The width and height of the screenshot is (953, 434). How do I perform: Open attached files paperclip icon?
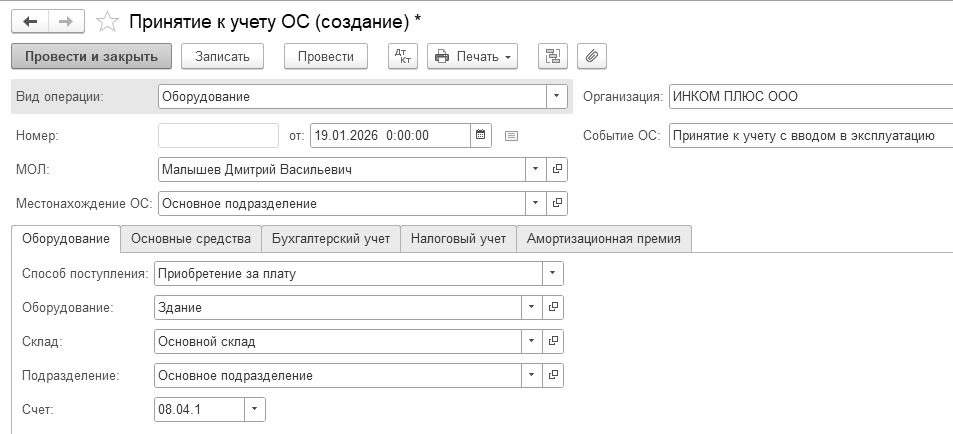(x=591, y=57)
